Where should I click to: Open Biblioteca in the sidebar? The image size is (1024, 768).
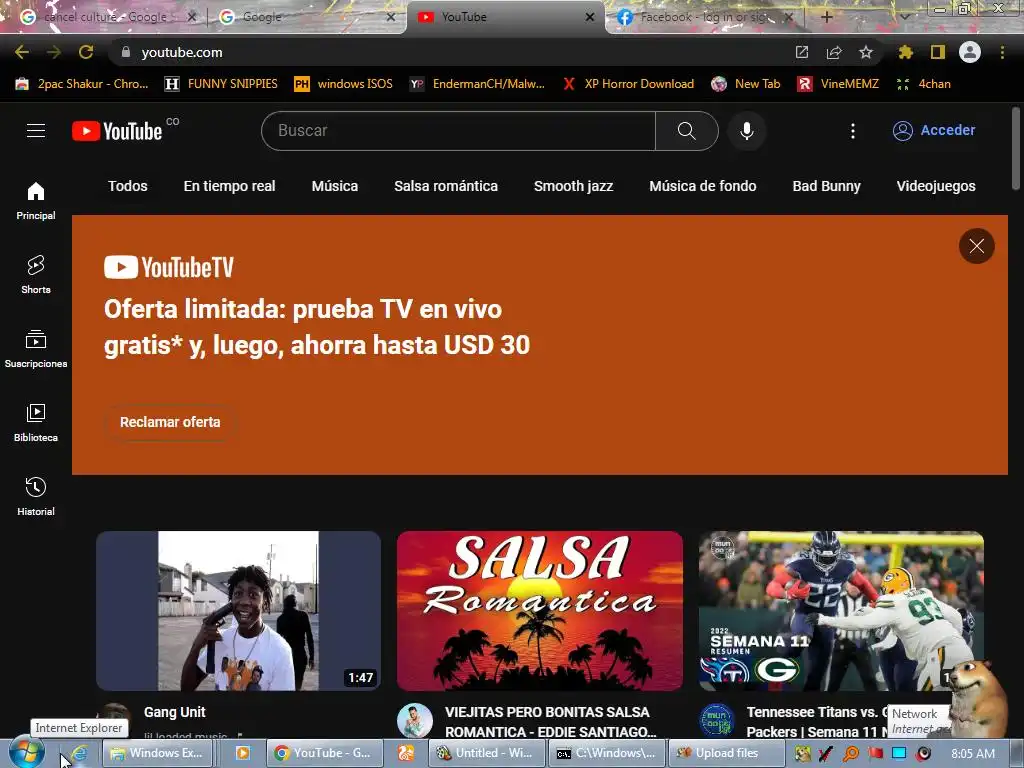coord(36,423)
